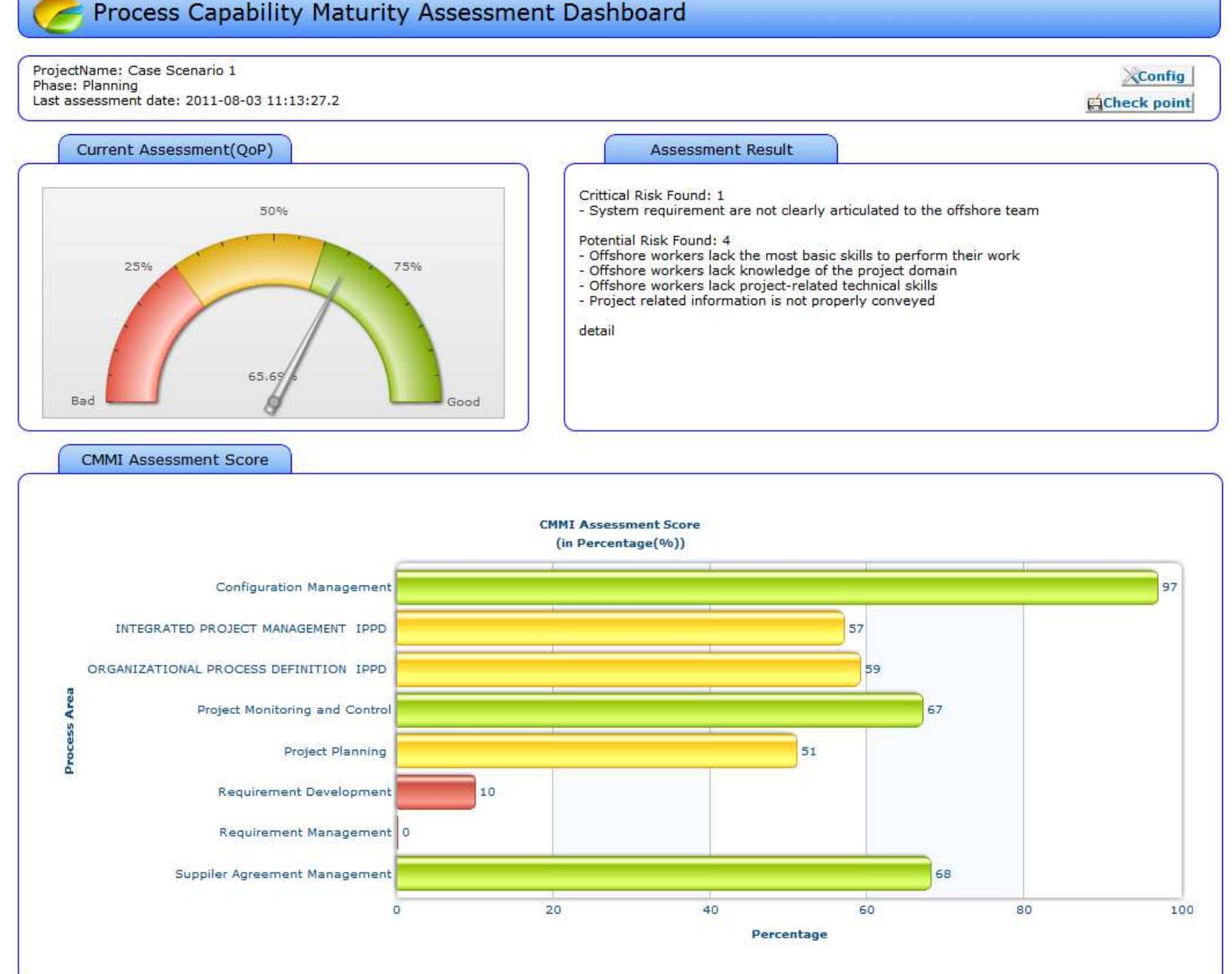Open the Config link
Screen dimensions: 1232x974
pyautogui.click(x=1158, y=76)
